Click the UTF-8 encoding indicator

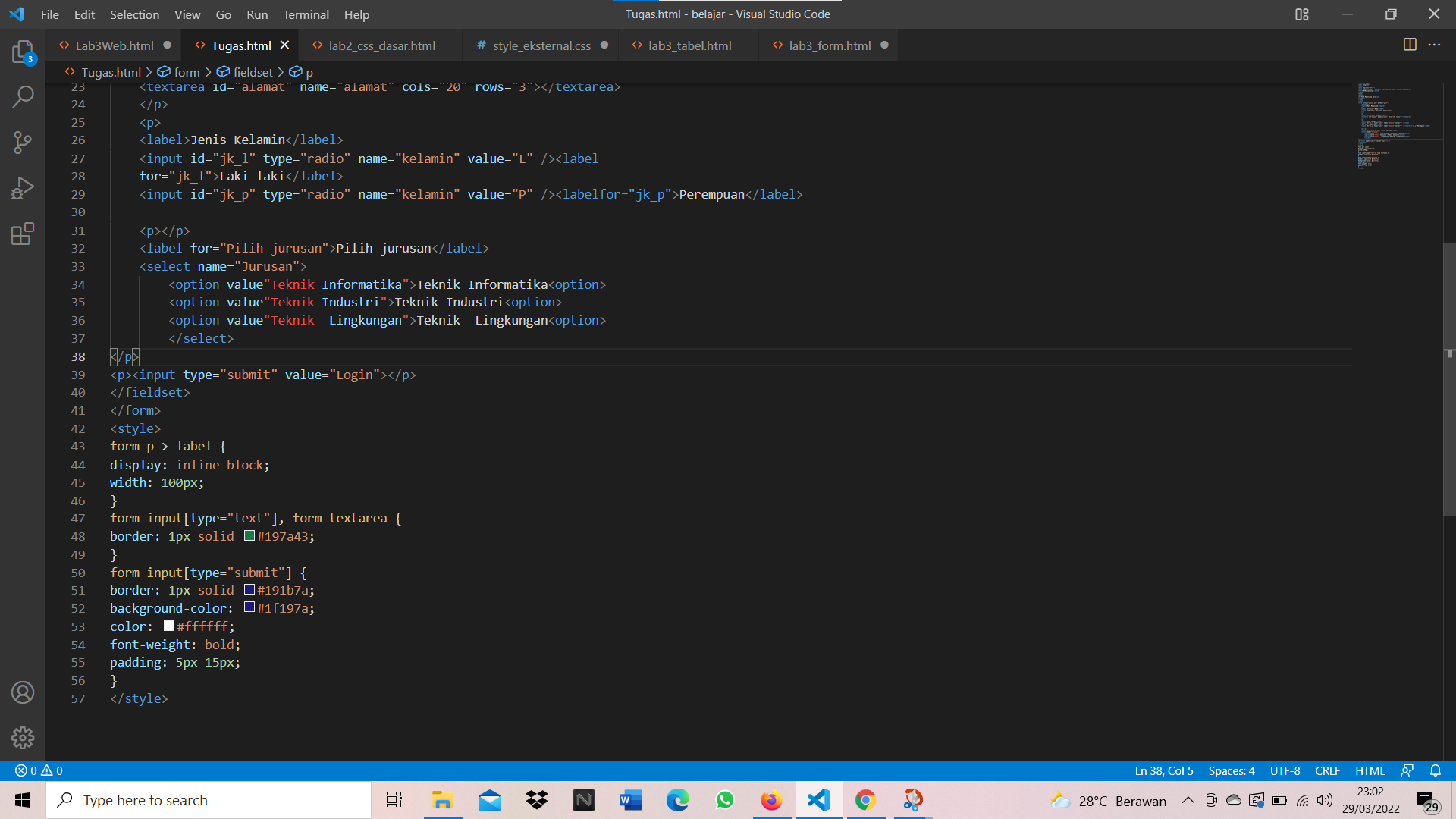pos(1285,770)
